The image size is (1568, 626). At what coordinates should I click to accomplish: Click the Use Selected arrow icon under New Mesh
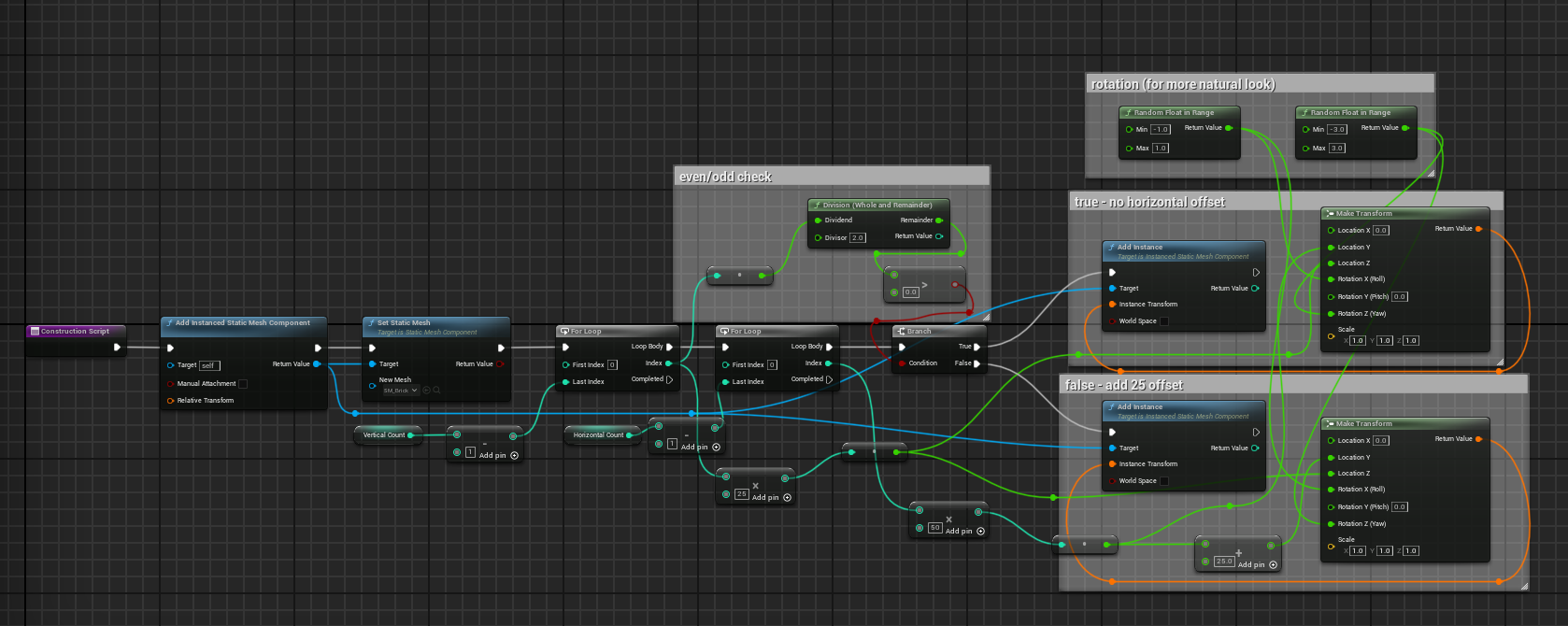pyautogui.click(x=427, y=391)
